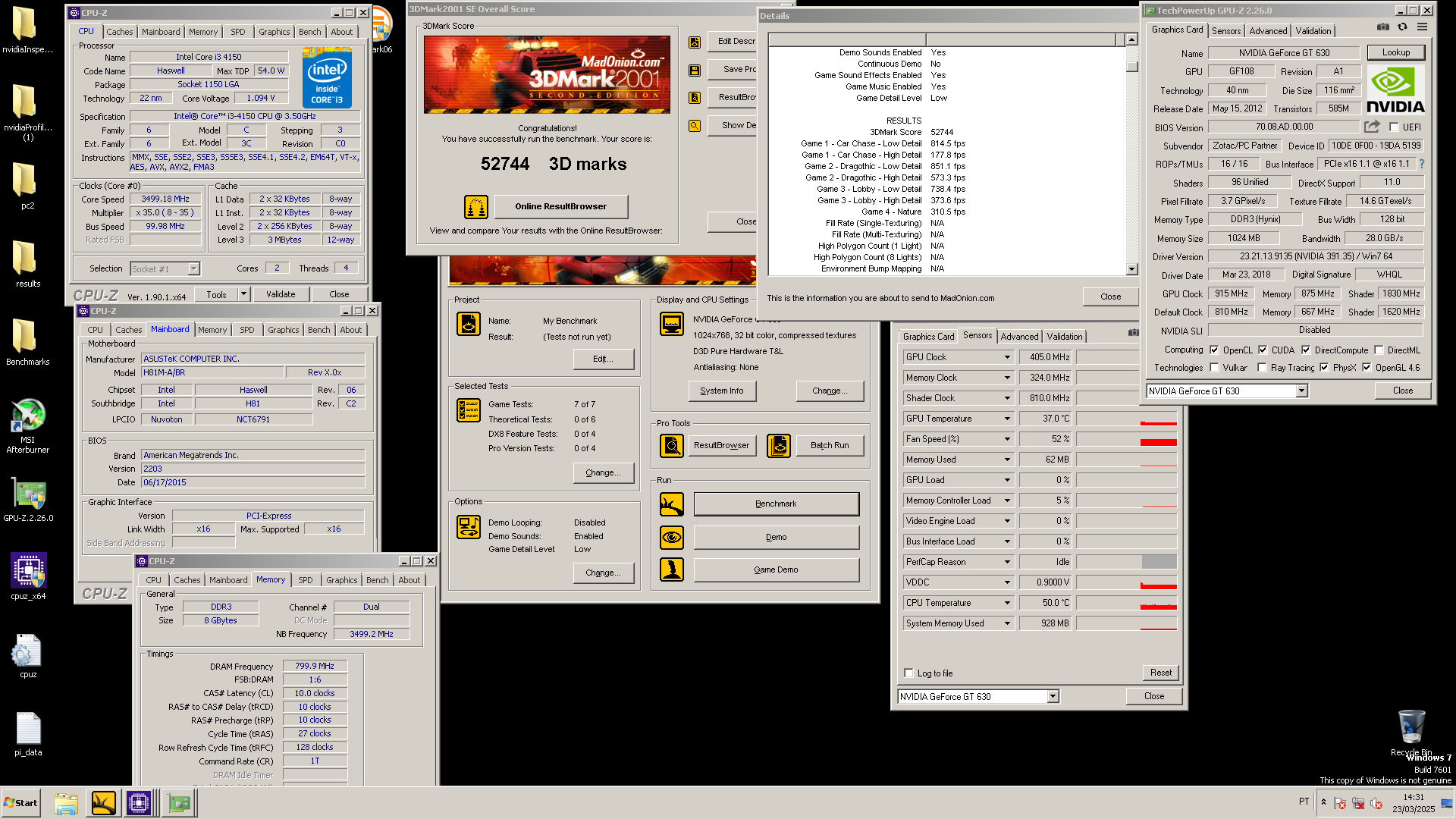This screenshot has width=1456, height=819.
Task: Open the CPU-Z Tools dropdown arrow
Action: pos(243,294)
